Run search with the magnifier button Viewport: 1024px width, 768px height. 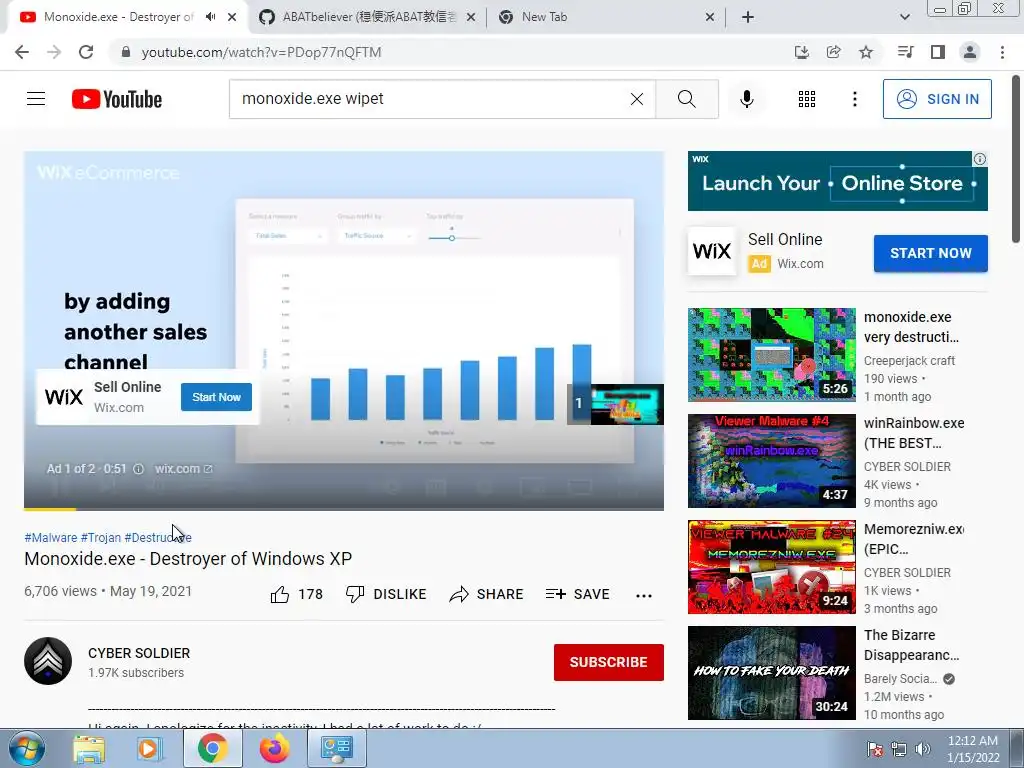(x=686, y=99)
